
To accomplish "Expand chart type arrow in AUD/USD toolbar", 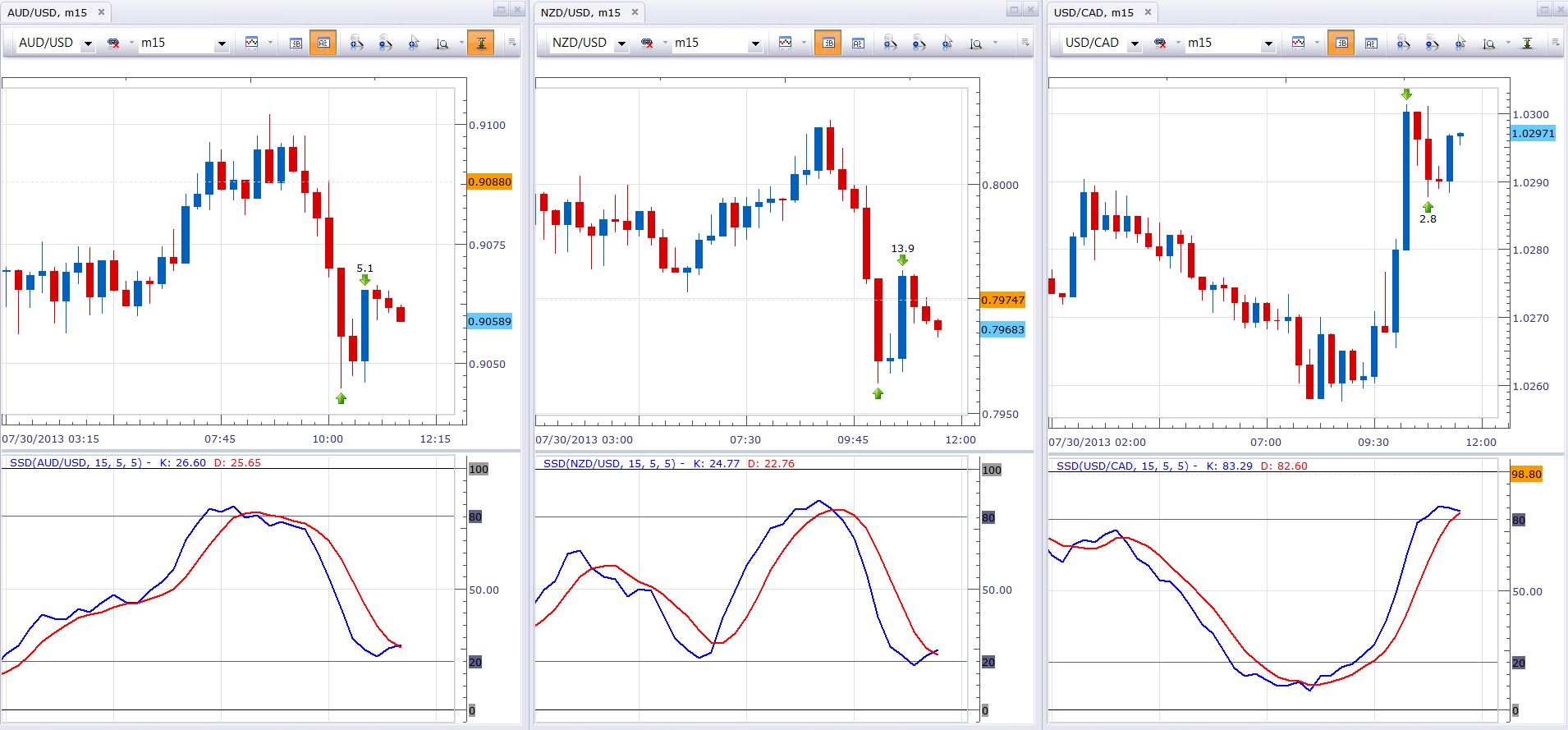I will [269, 43].
